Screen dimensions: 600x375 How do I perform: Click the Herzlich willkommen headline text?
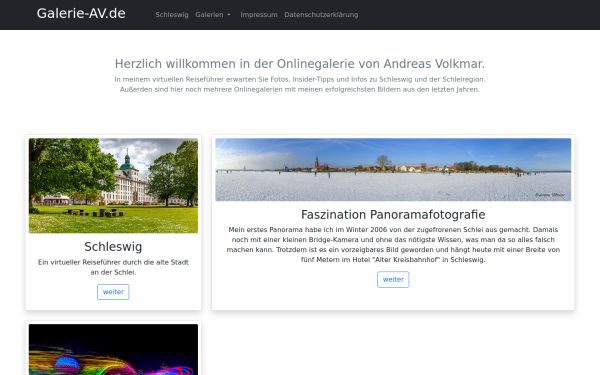(x=300, y=64)
